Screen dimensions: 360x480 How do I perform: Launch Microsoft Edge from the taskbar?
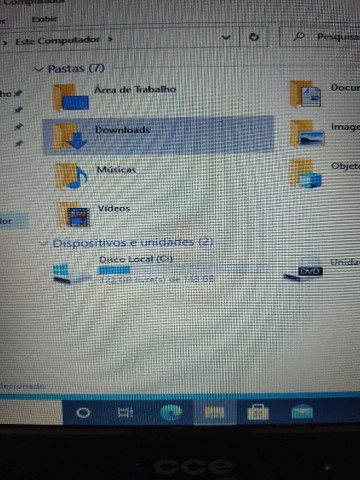click(171, 412)
